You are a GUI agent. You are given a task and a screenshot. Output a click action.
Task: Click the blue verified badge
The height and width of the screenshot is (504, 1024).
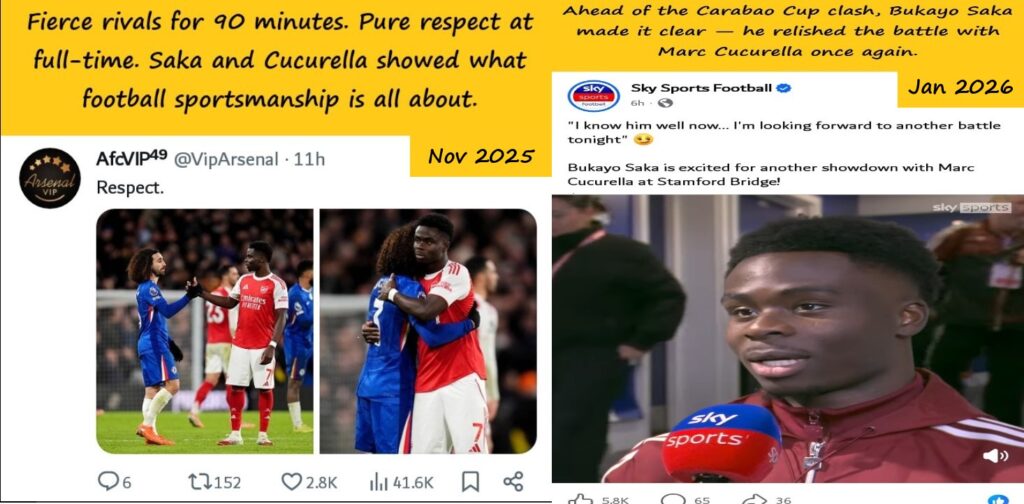tap(784, 88)
